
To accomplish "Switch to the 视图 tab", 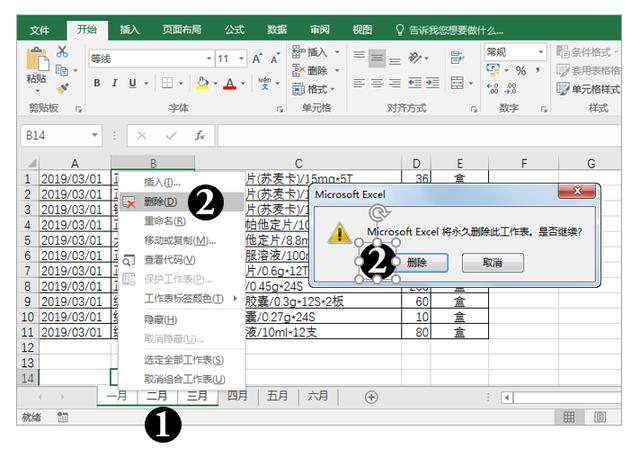I will (x=362, y=30).
